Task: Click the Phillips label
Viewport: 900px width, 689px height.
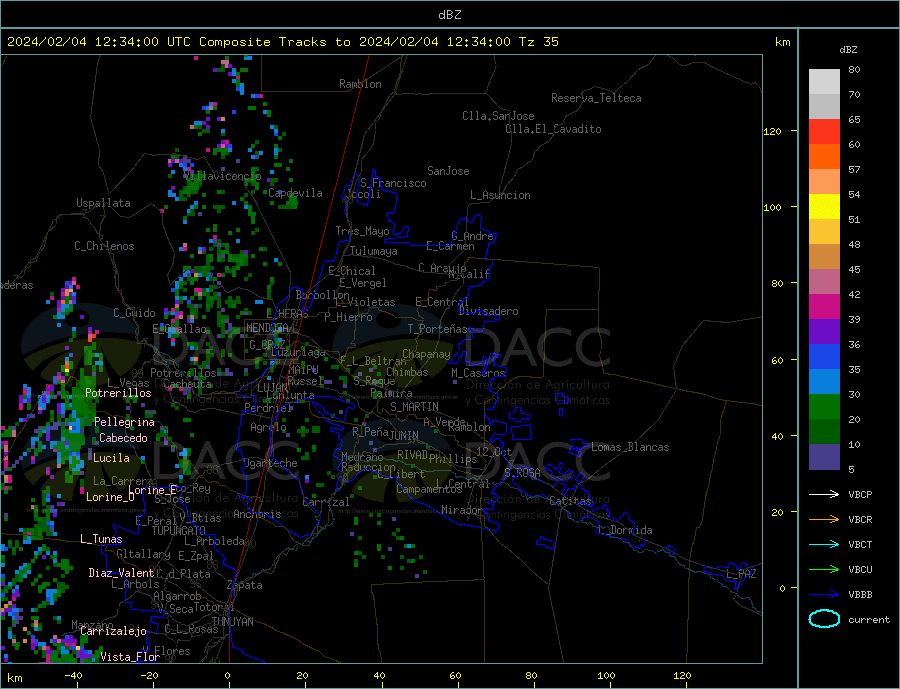Action: coord(453,459)
